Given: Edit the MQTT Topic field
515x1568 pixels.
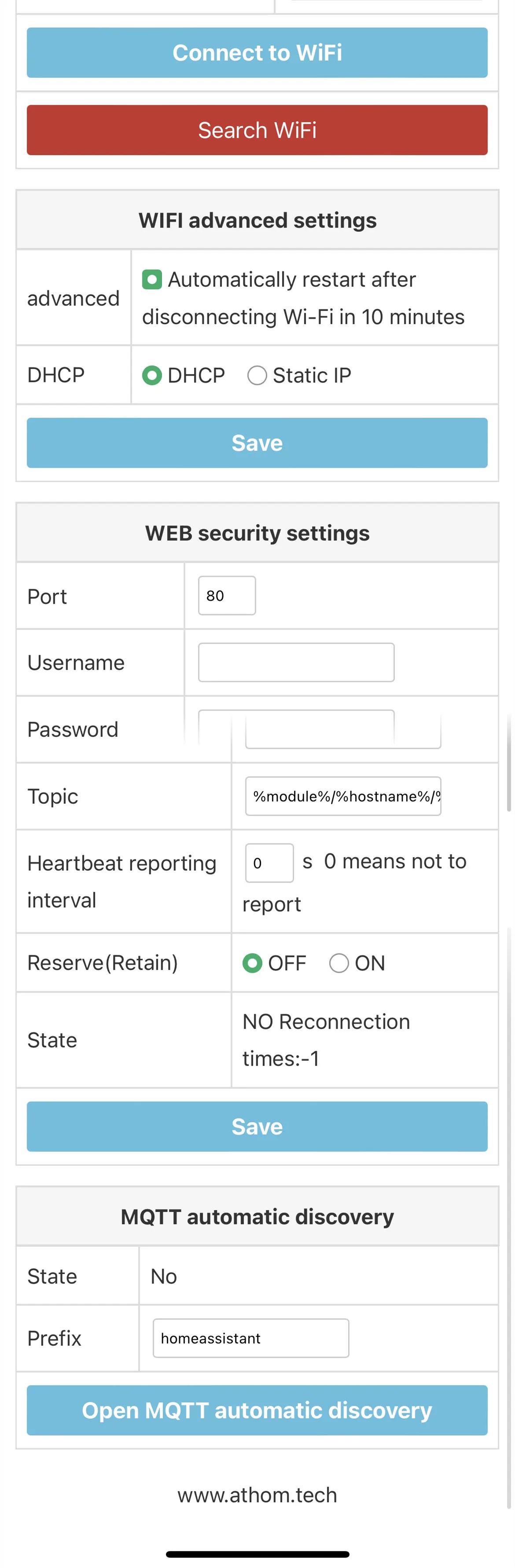Looking at the screenshot, I should 343,796.
